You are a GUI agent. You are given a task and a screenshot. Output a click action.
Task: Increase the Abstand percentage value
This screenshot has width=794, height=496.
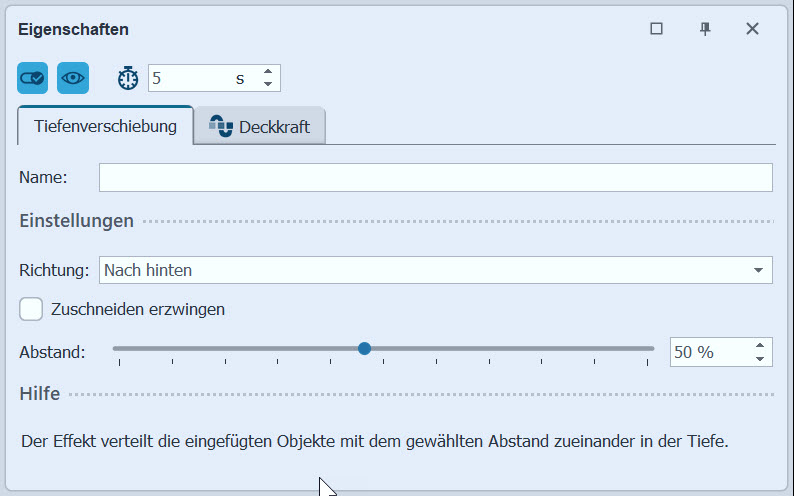pos(760,345)
